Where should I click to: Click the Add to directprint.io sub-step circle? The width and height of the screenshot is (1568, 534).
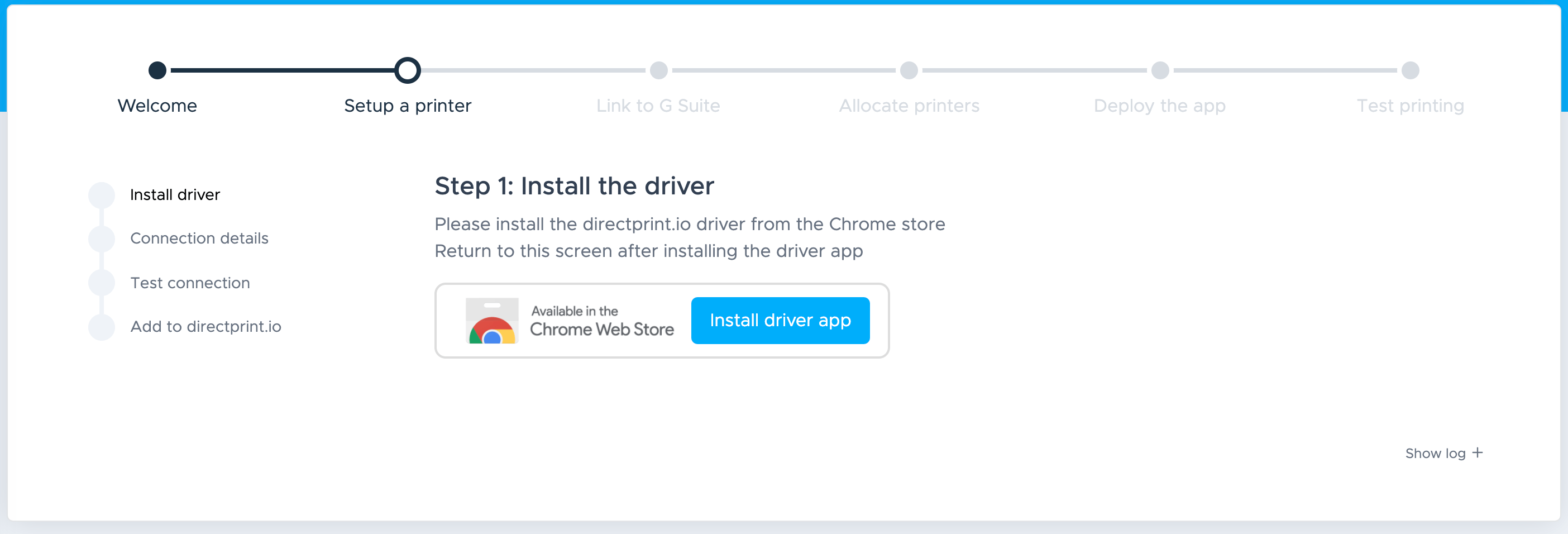(x=102, y=327)
